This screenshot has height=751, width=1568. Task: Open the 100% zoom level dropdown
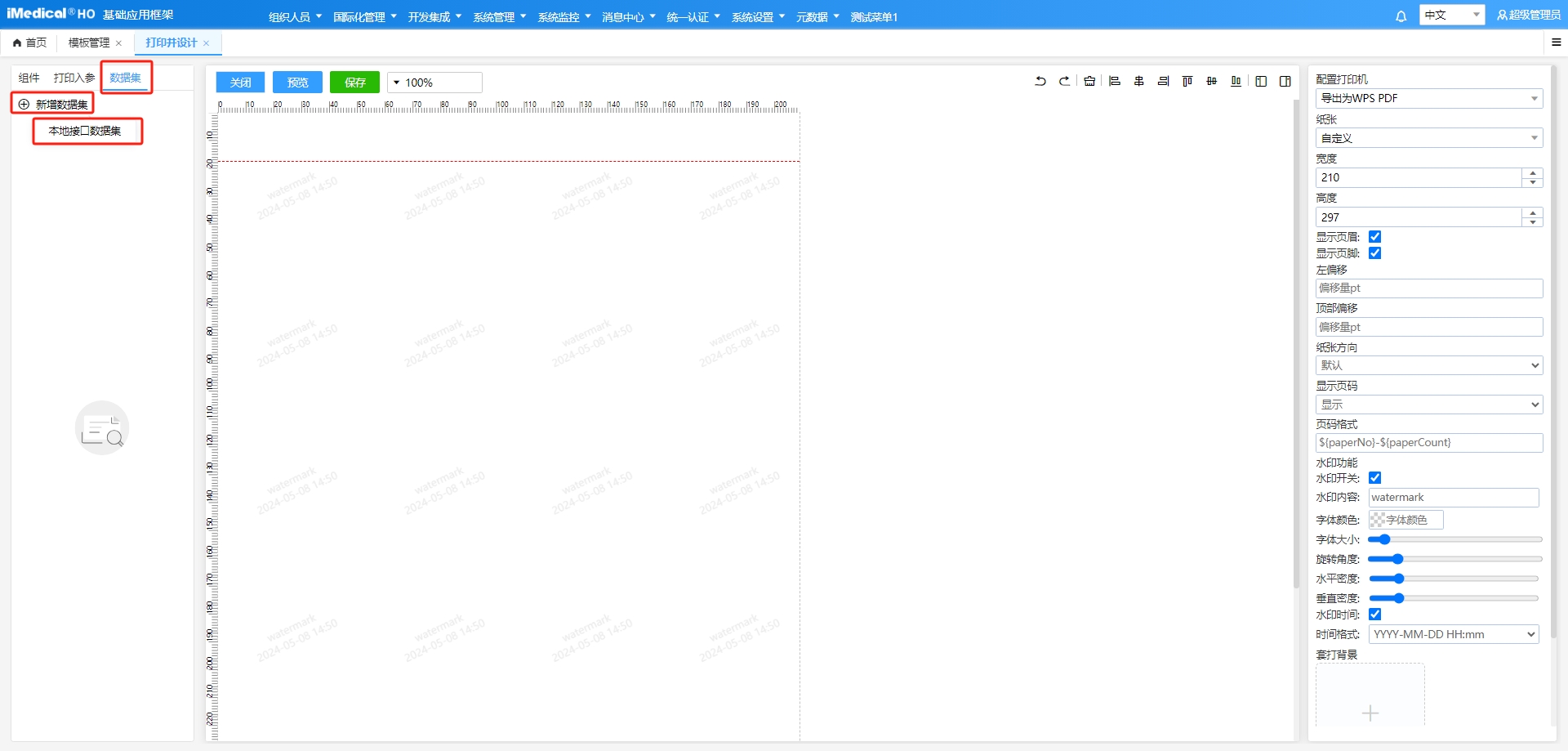click(434, 83)
